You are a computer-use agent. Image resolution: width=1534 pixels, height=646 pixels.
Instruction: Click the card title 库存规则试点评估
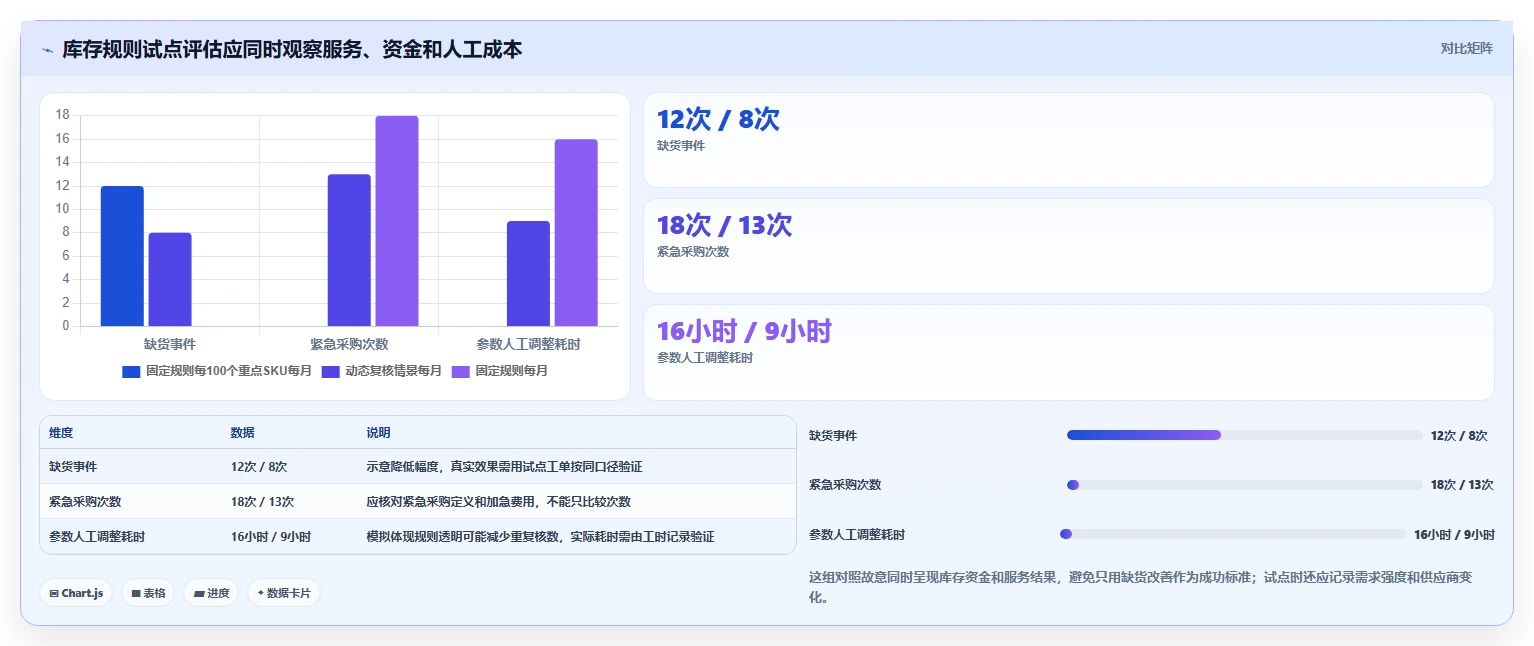pos(292,49)
